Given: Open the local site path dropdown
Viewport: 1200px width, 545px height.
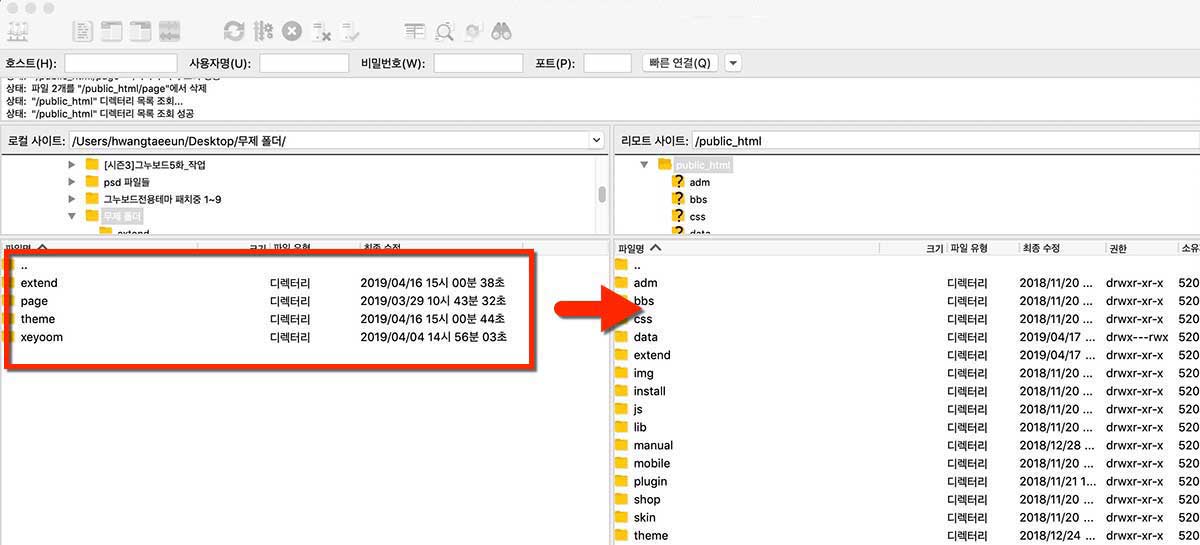Looking at the screenshot, I should pyautogui.click(x=596, y=141).
